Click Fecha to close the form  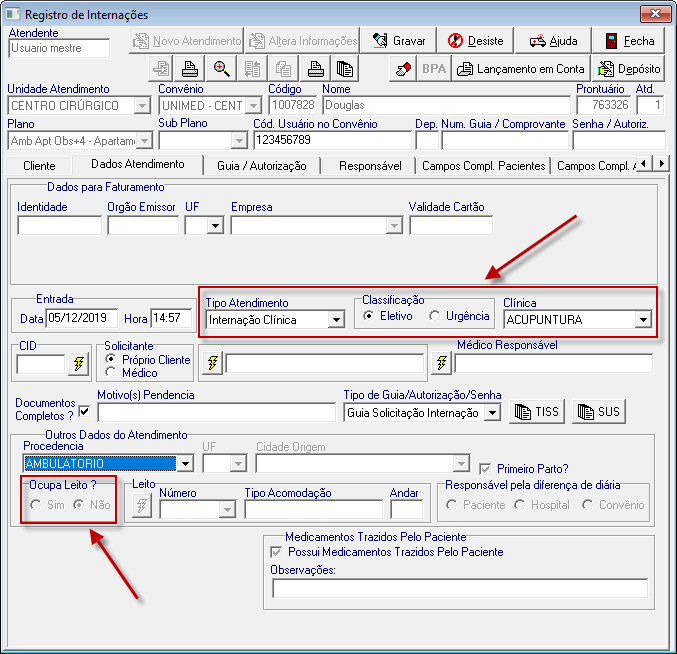[x=629, y=41]
